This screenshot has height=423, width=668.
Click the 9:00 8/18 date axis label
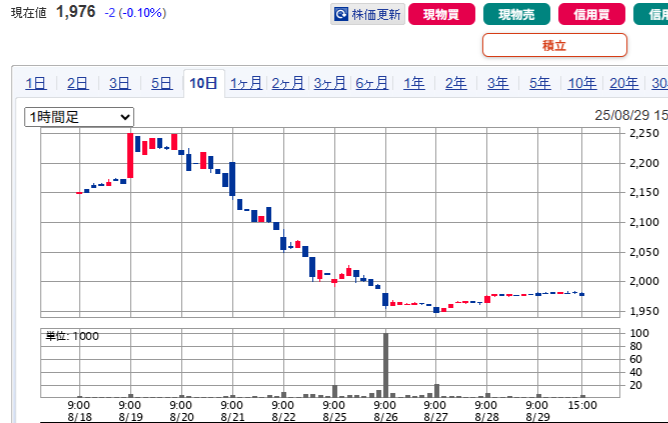tap(79, 411)
